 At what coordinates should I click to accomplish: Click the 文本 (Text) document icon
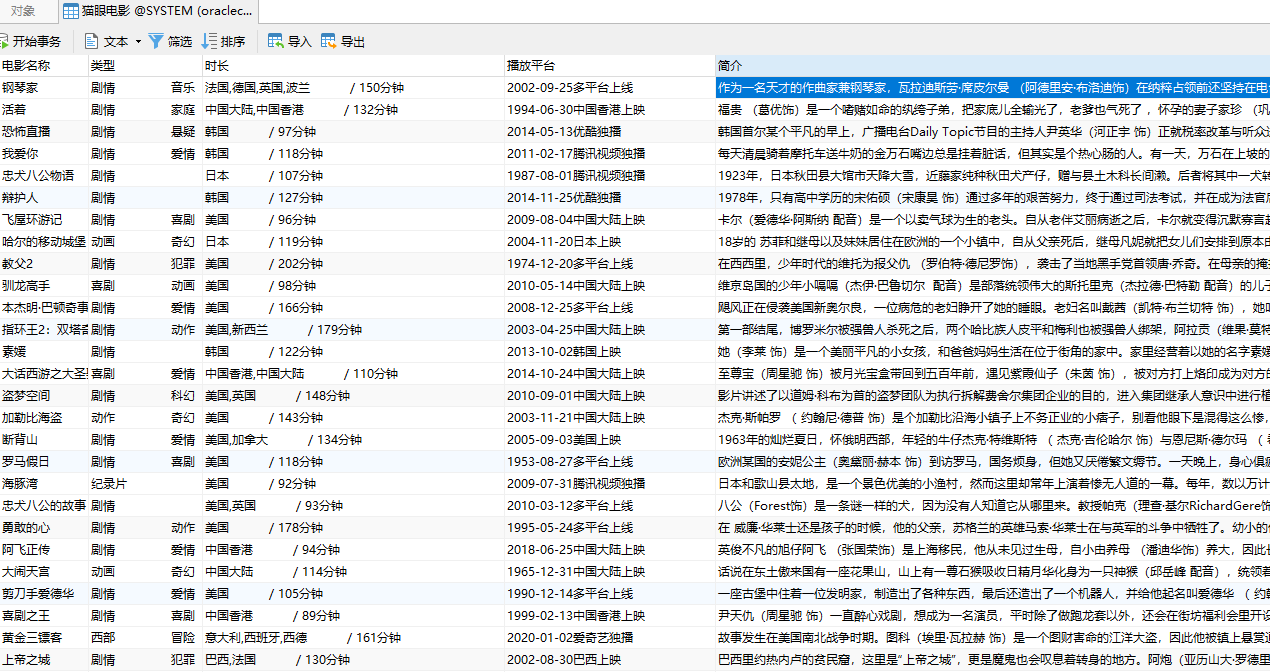pos(91,41)
